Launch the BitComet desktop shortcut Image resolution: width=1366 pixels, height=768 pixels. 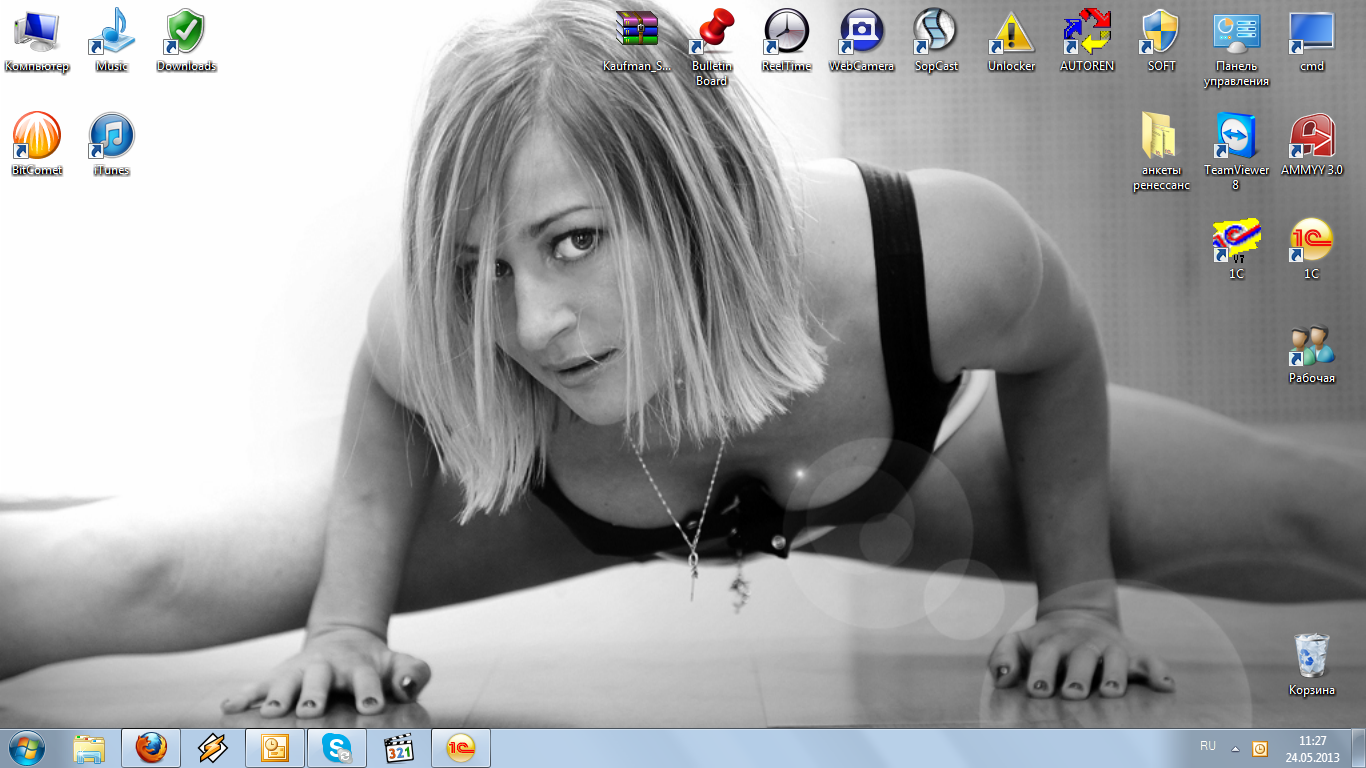(37, 144)
